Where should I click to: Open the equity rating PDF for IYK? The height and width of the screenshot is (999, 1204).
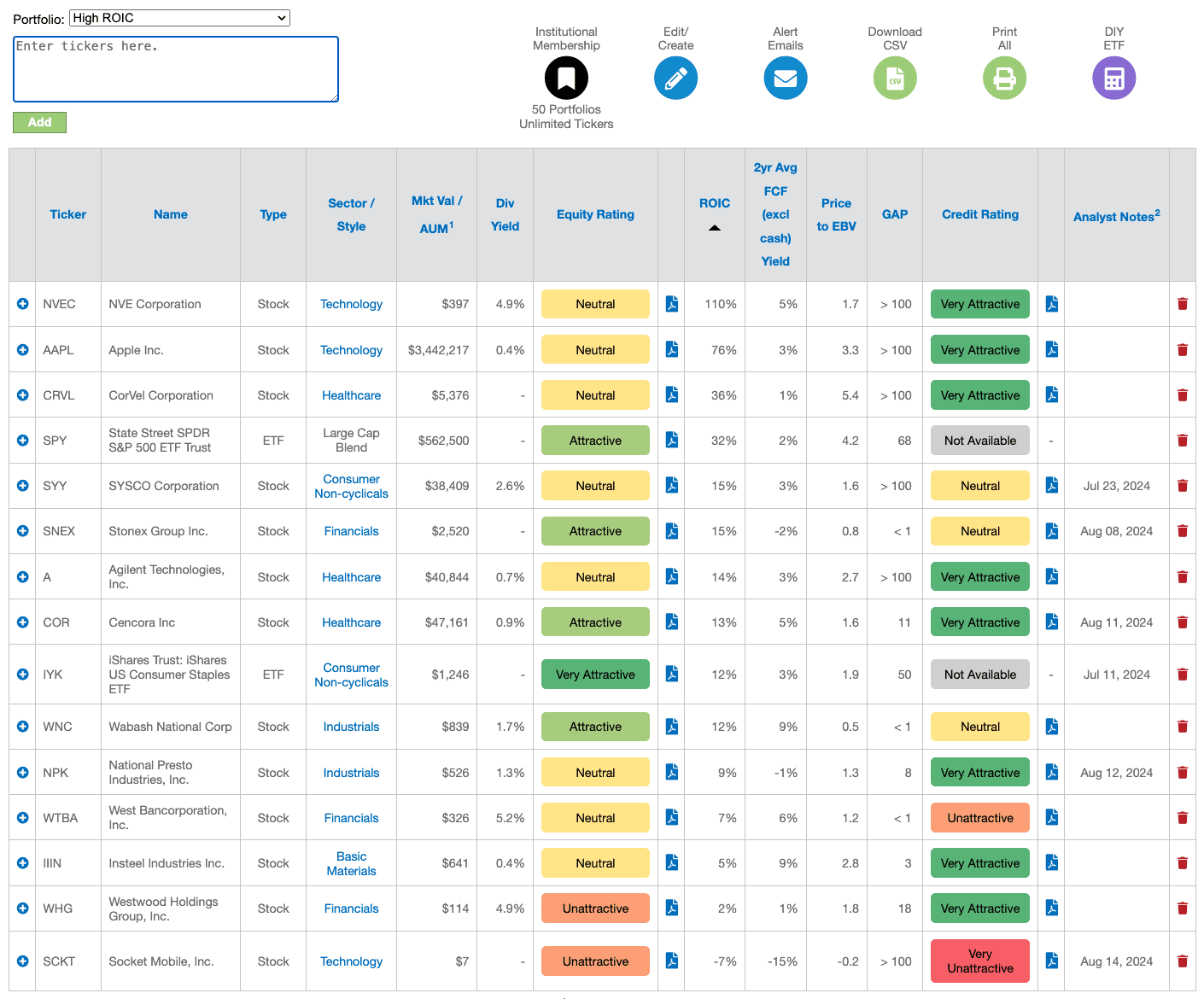(672, 674)
